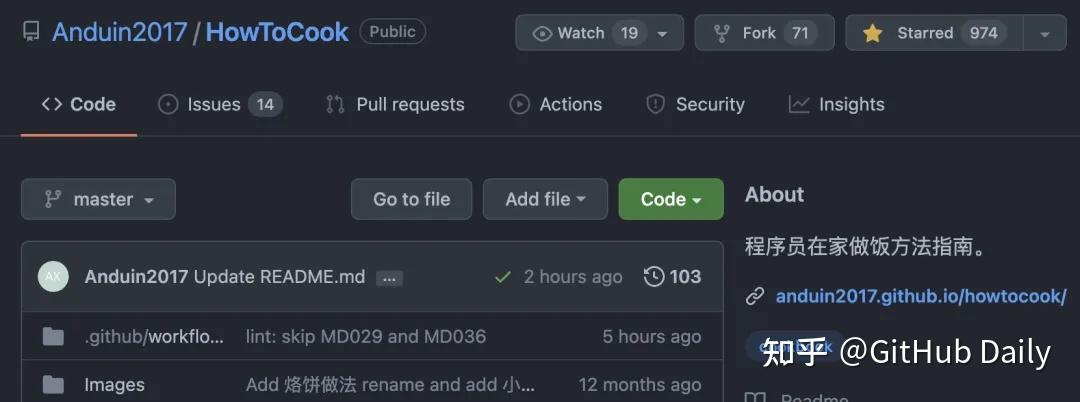Screen dimensions: 1080x402
Task: Open the green Code dropdown
Action: [672, 199]
